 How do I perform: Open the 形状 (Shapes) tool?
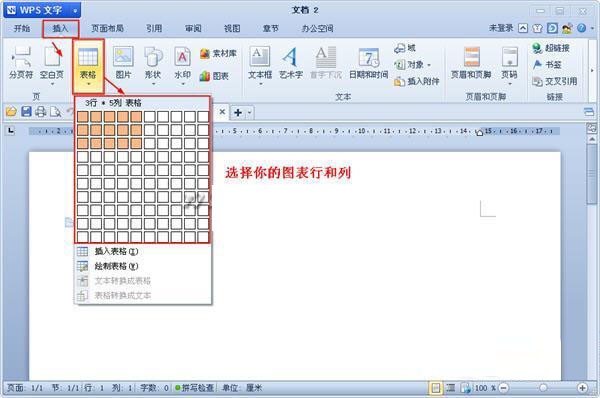[153, 63]
